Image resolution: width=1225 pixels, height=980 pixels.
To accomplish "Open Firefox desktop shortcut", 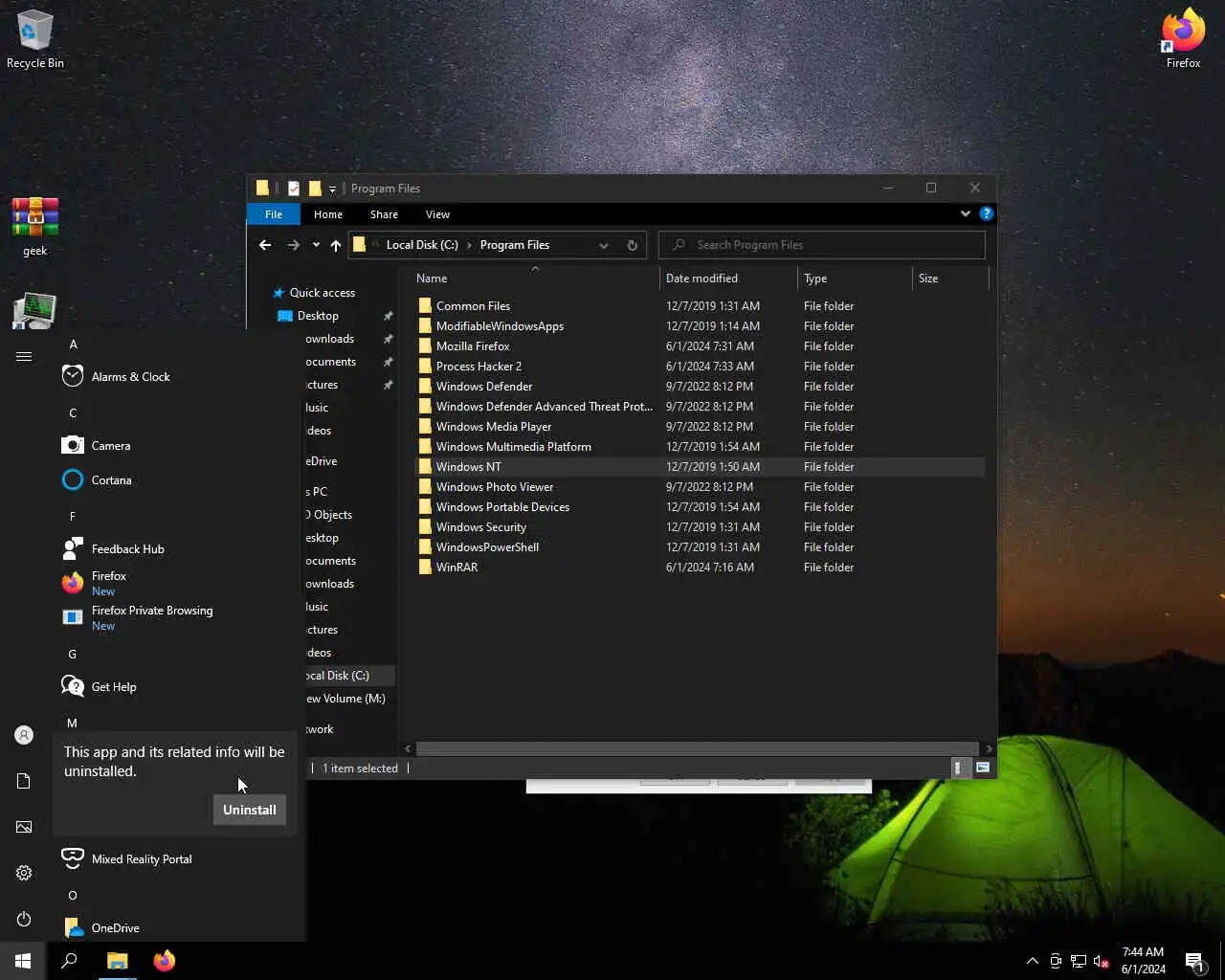I will click(1183, 40).
